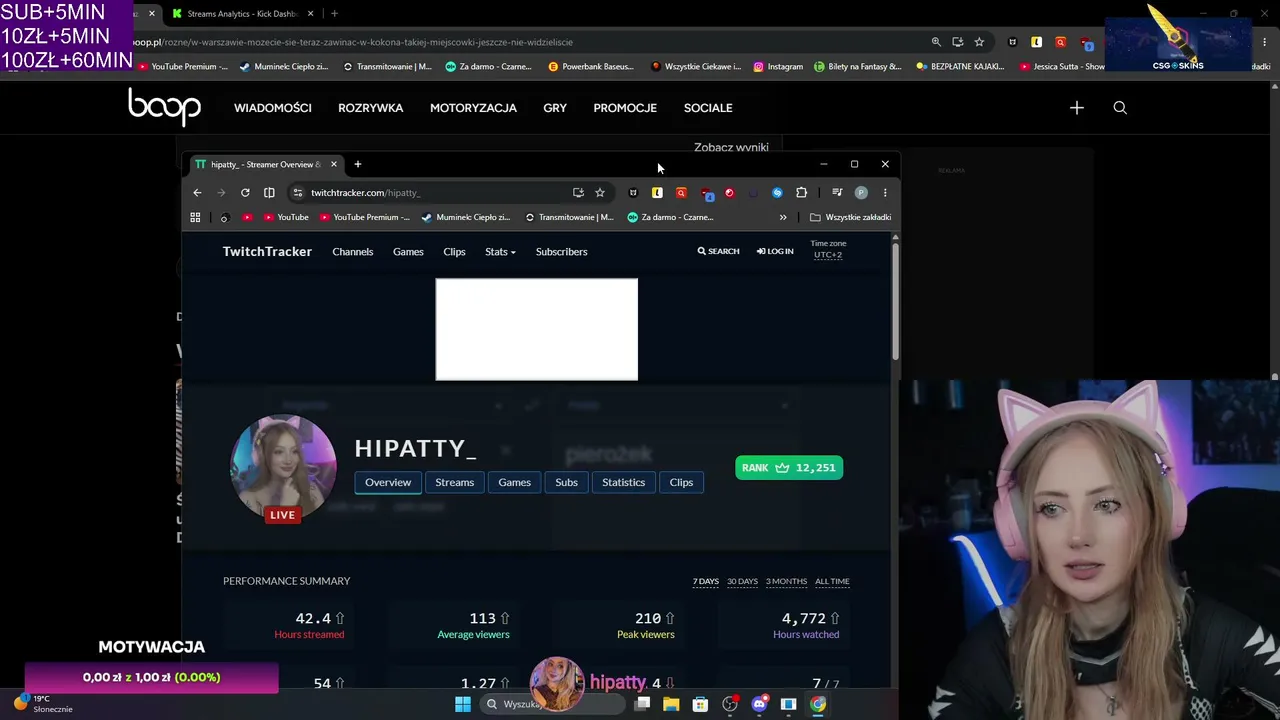Open the Statistics tab for HIPATTY_
This screenshot has width=1280, height=720.
click(623, 482)
